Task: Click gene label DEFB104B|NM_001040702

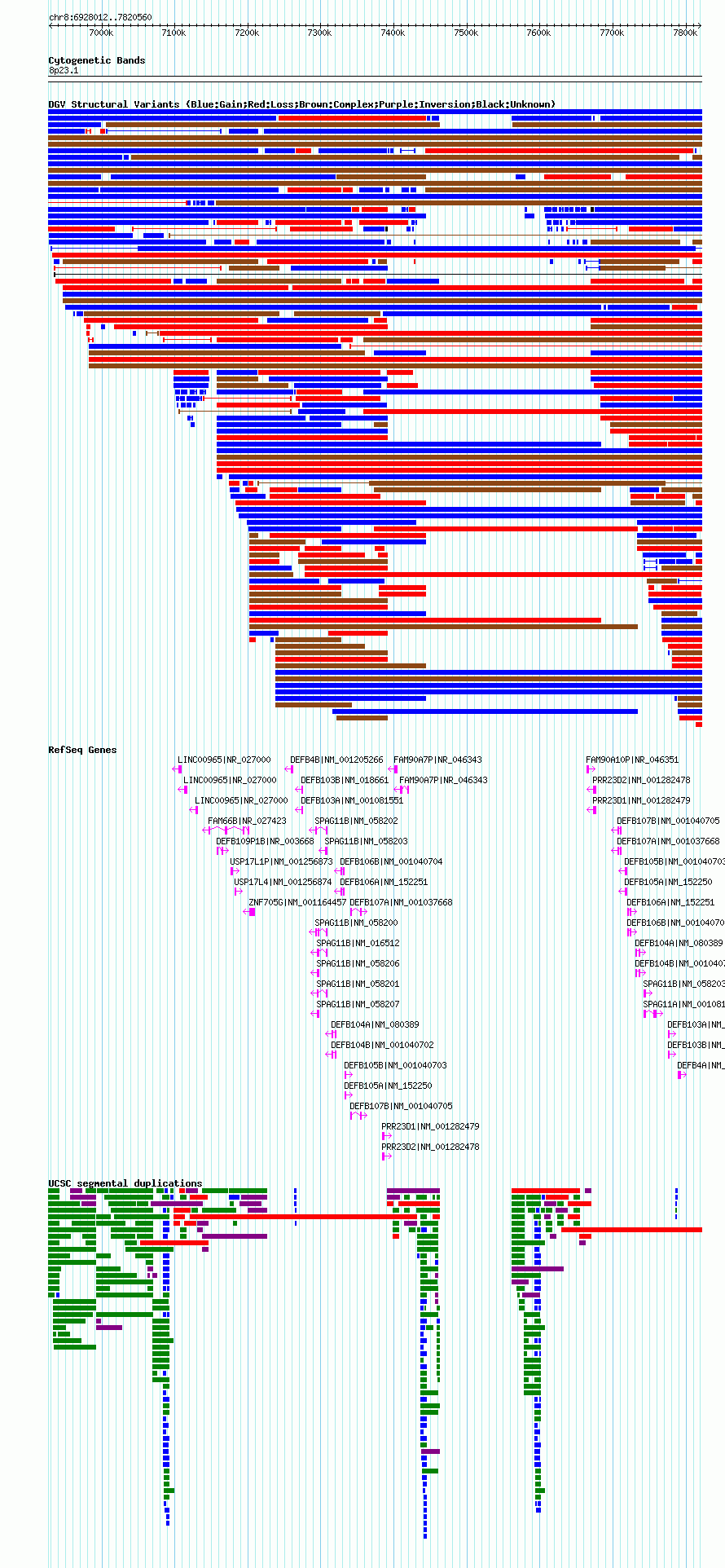Action: pyautogui.click(x=382, y=1045)
